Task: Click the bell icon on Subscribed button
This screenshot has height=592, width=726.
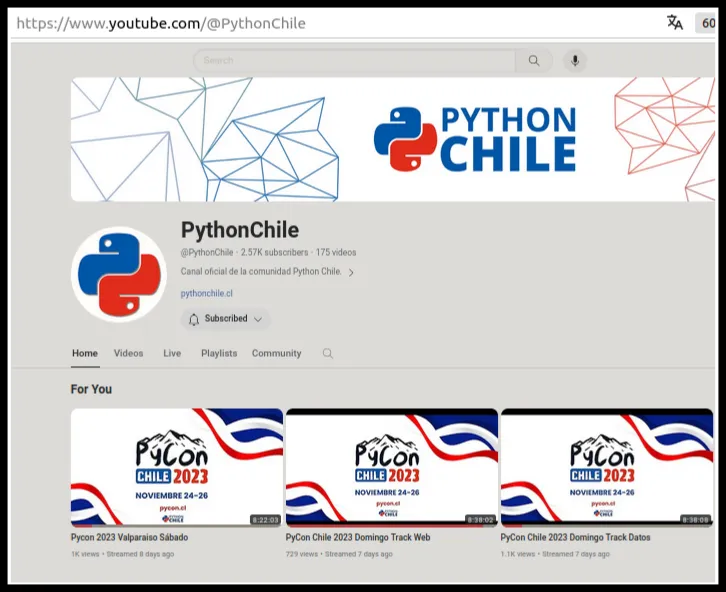Action: [x=194, y=319]
